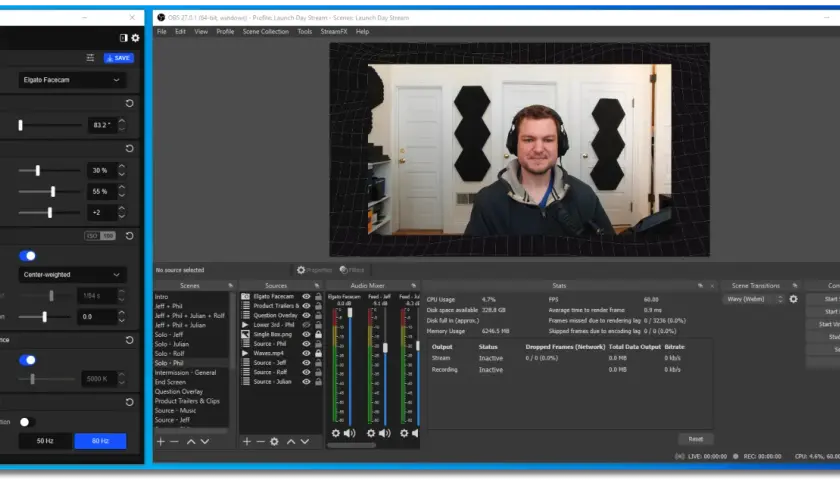Add a new scene with Scenes plus icon

[160, 441]
